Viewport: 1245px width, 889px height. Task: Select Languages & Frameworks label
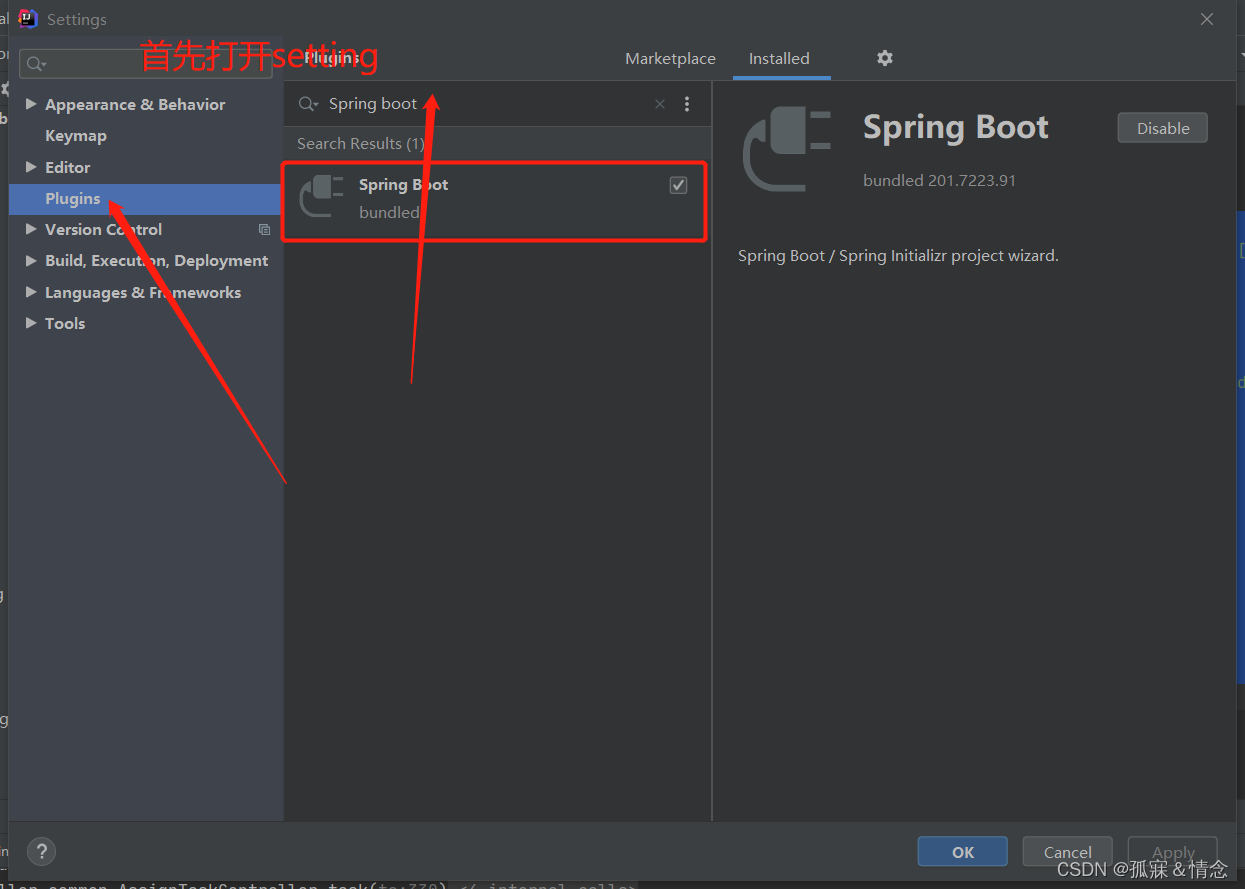point(143,293)
